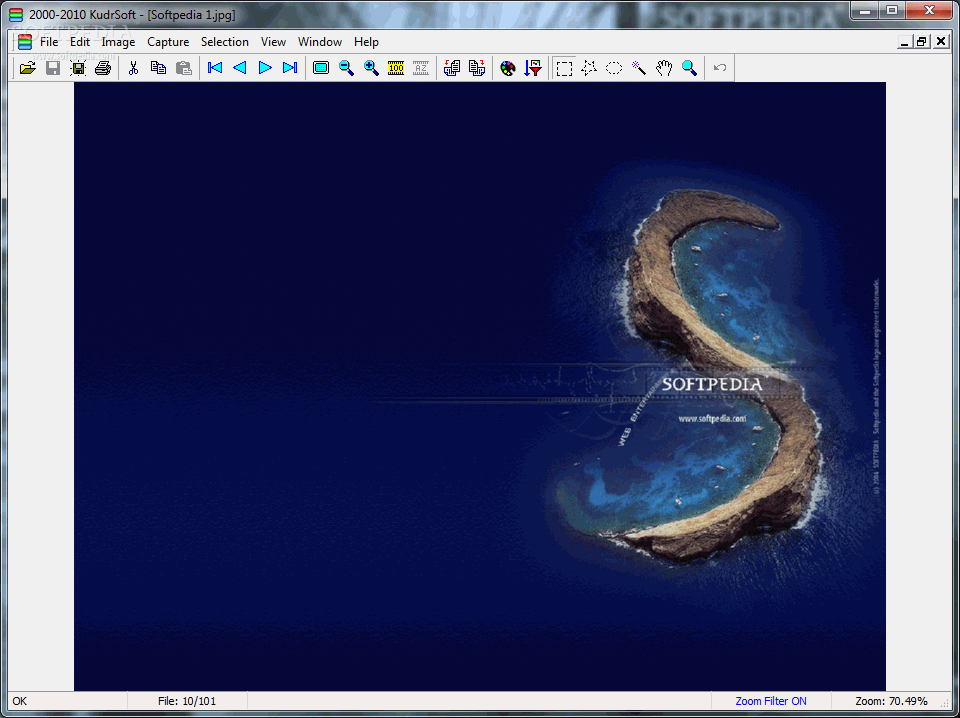Open the Selection menu
The width and height of the screenshot is (960, 718).
point(225,42)
